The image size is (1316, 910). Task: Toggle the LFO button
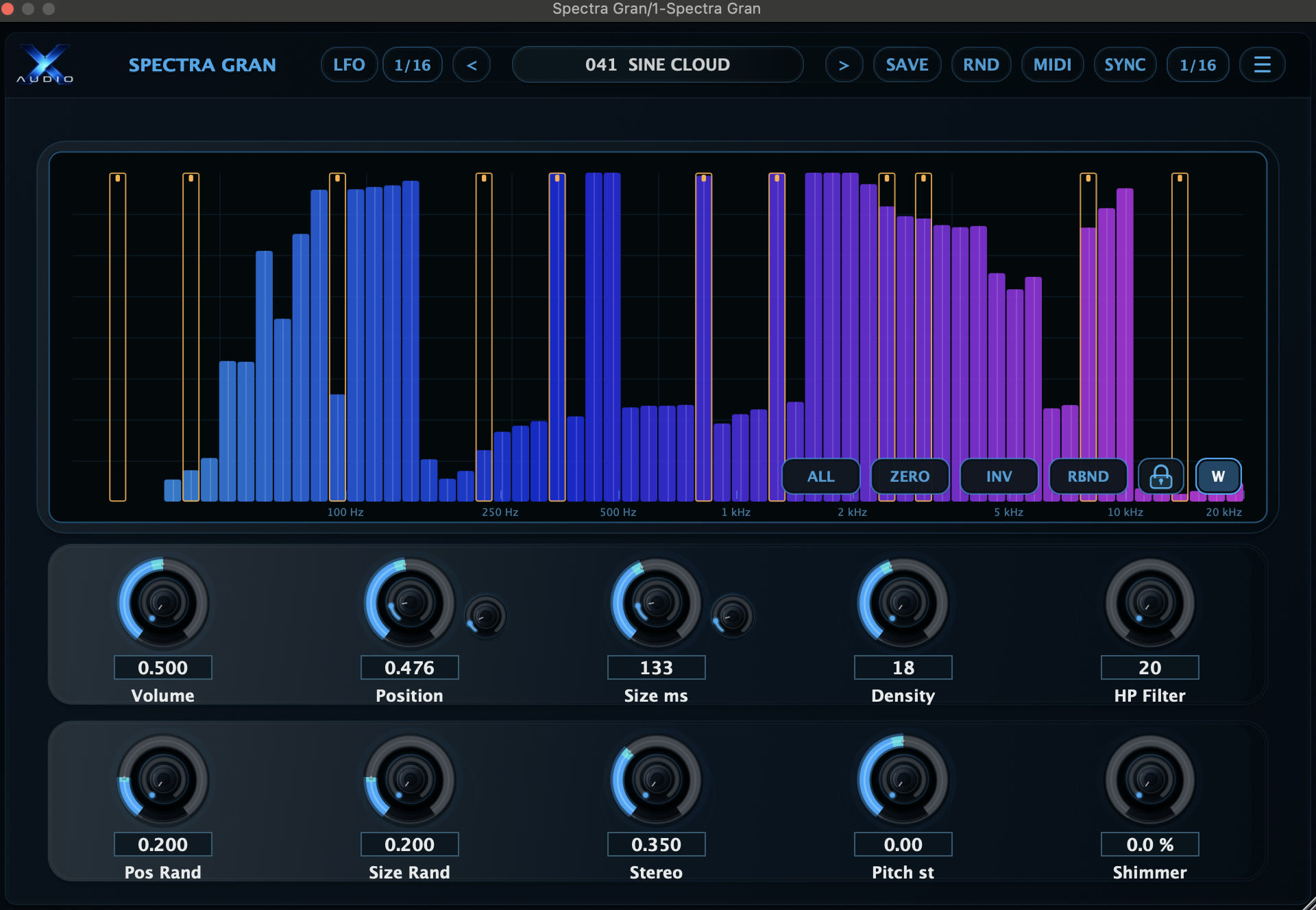(349, 65)
